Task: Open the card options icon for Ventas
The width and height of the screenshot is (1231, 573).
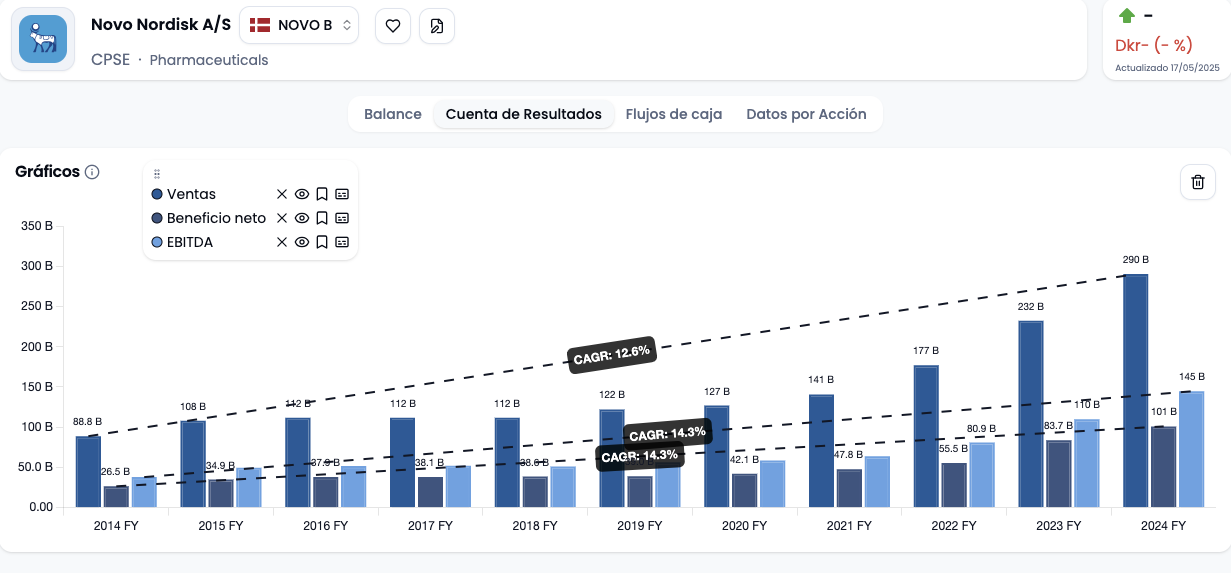Action: pyautogui.click(x=342, y=194)
